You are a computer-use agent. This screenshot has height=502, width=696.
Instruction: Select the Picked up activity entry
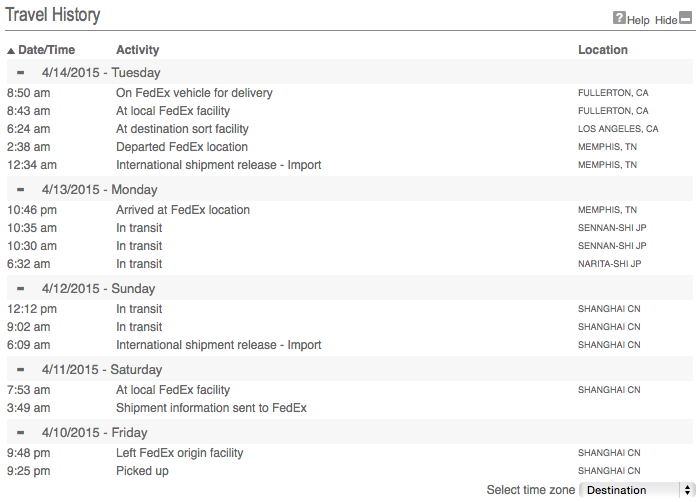pos(142,471)
